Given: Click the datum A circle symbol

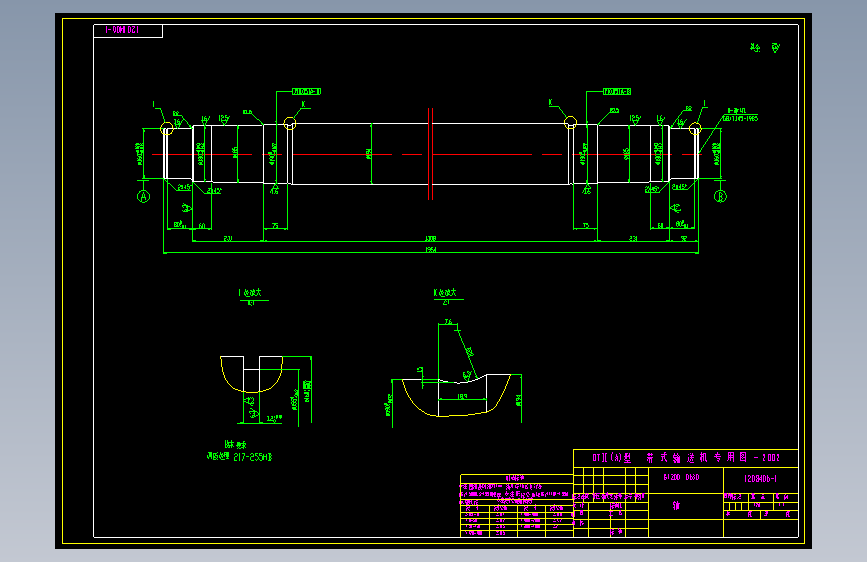Looking at the screenshot, I should [x=143, y=196].
